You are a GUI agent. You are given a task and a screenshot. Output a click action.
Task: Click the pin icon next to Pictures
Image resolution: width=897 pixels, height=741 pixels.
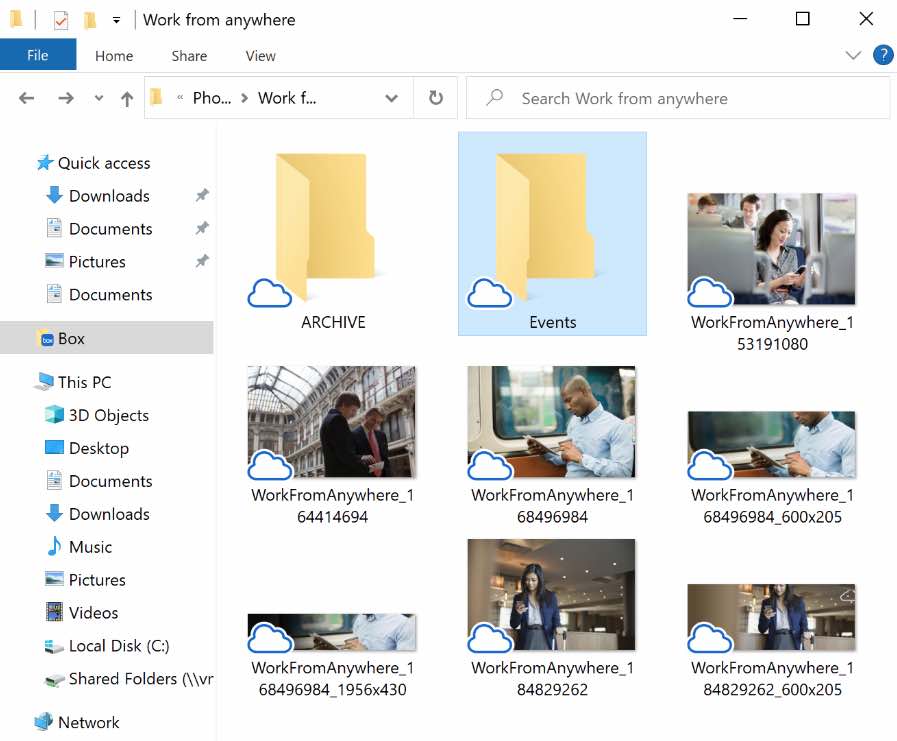click(202, 261)
